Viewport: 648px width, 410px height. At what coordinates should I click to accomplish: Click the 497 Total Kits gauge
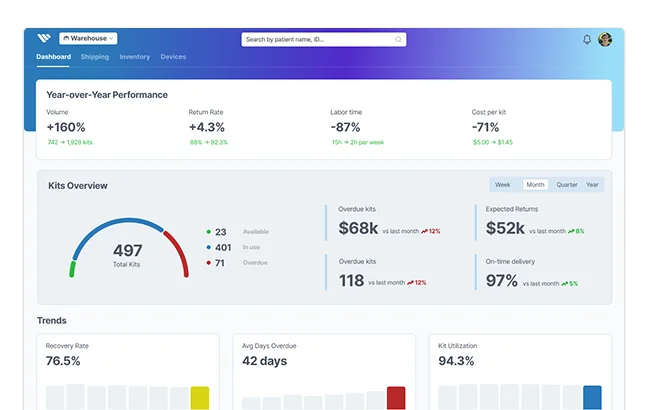tap(128, 250)
